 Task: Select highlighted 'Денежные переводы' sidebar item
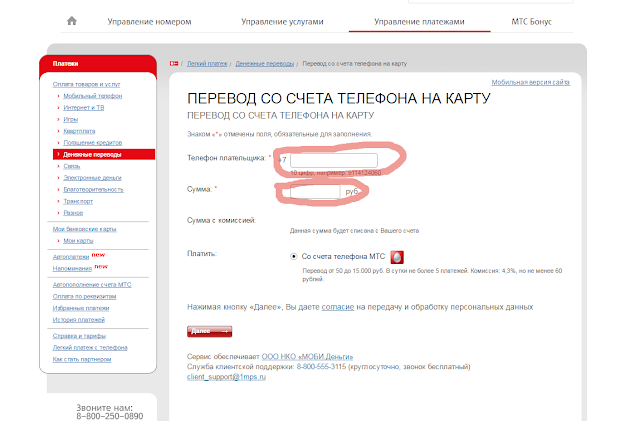[104, 154]
